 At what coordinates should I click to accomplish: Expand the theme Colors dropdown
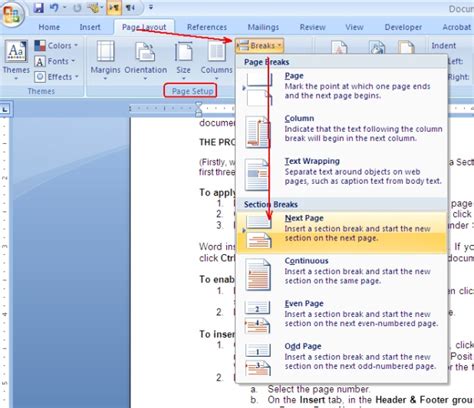click(56, 45)
